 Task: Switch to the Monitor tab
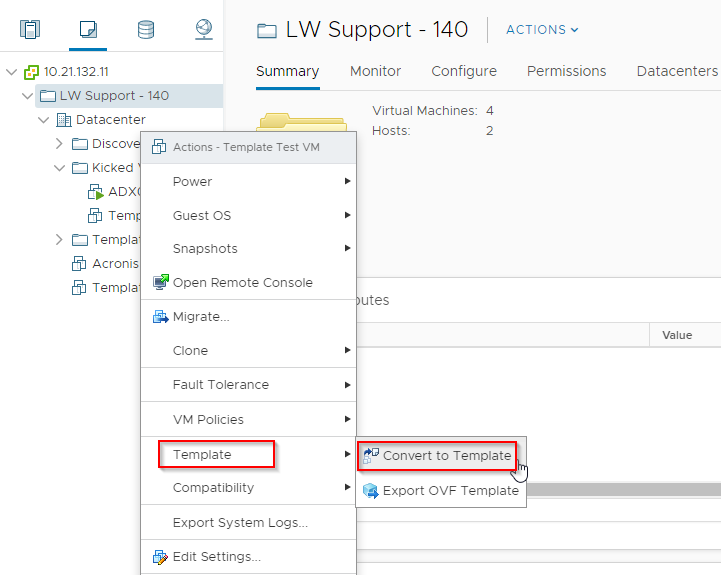(375, 71)
